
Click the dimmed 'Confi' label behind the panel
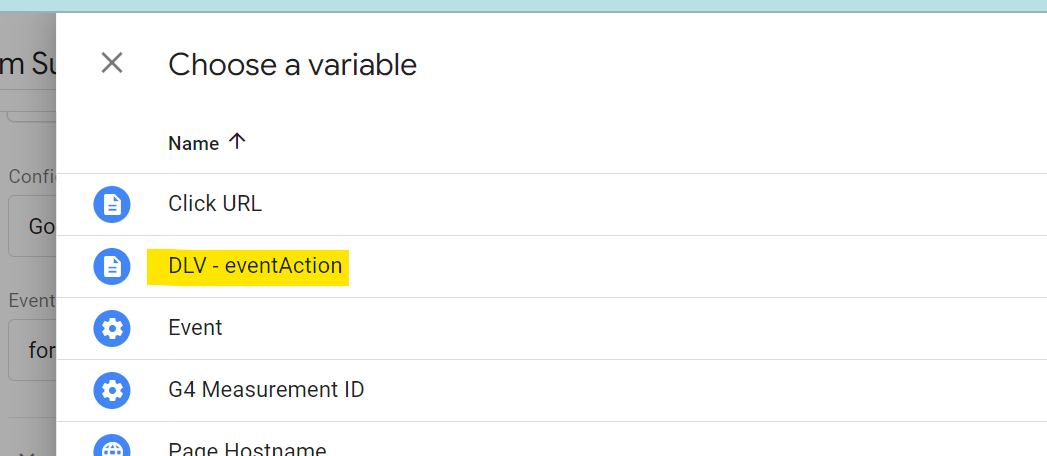(31, 176)
